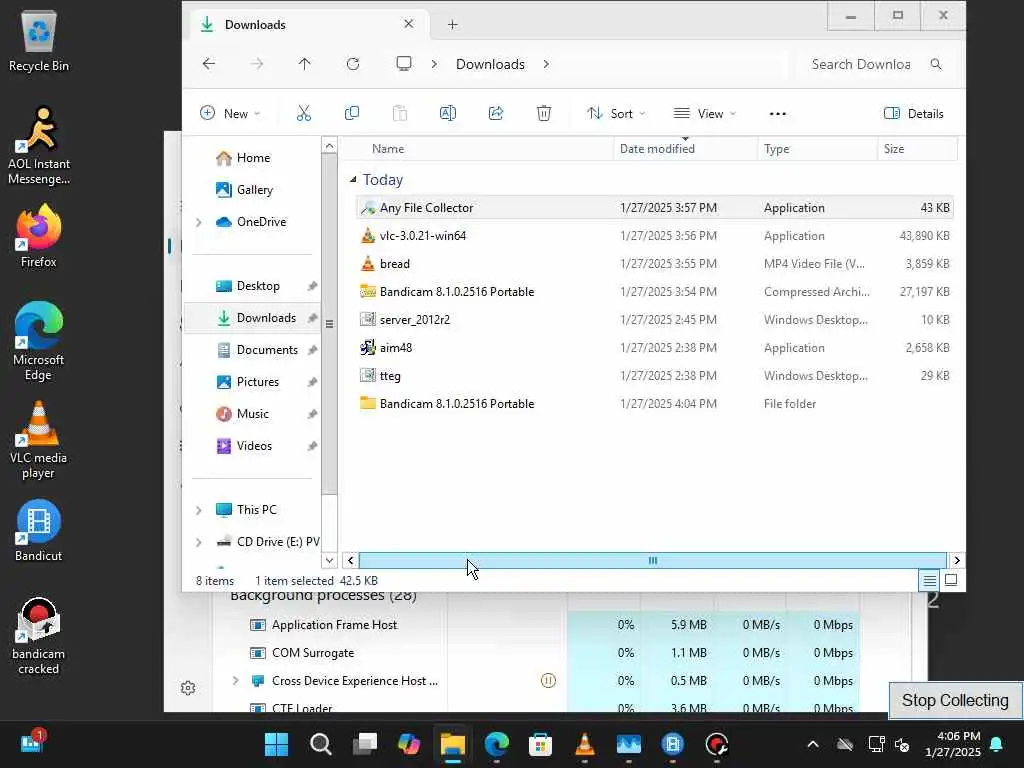Click horizontal scrollbar right arrow
1024x768 pixels.
pyautogui.click(x=957, y=560)
